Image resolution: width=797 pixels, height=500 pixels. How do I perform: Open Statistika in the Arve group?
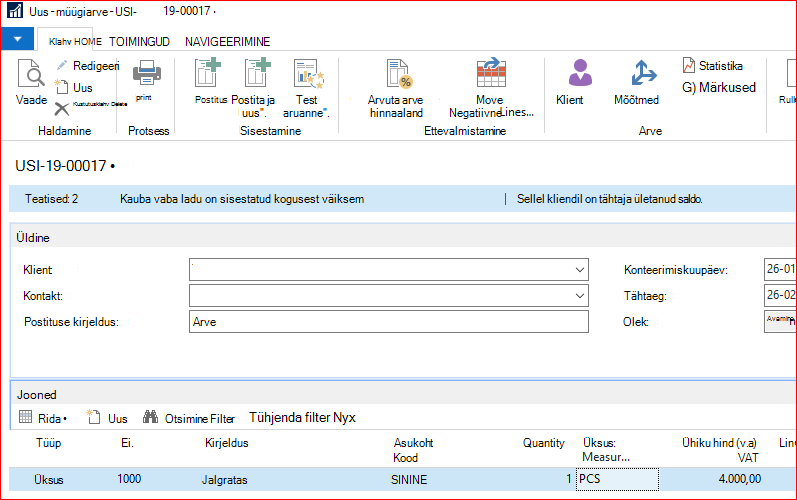(713, 66)
